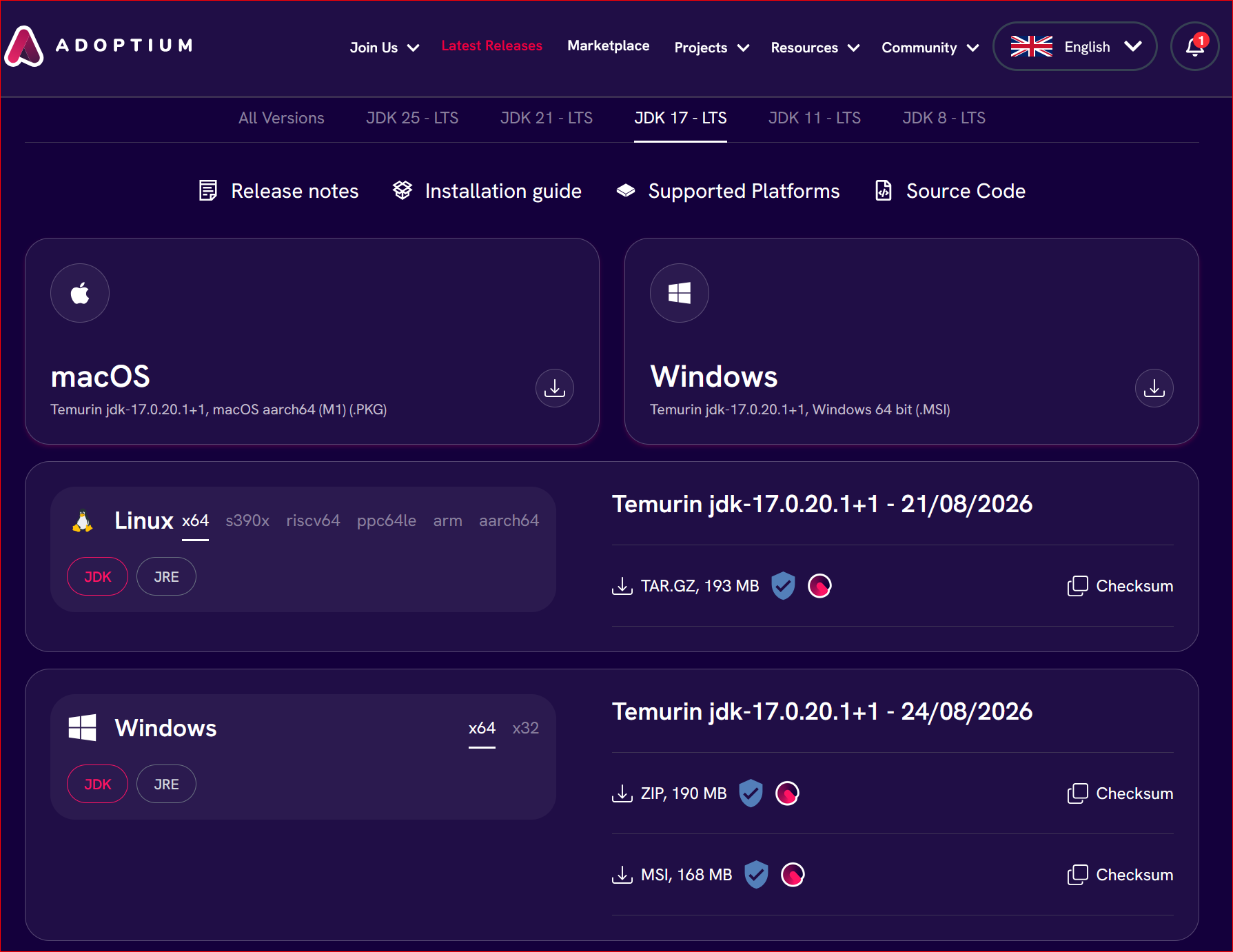
Task: Open the Marketplace page
Action: point(608,45)
